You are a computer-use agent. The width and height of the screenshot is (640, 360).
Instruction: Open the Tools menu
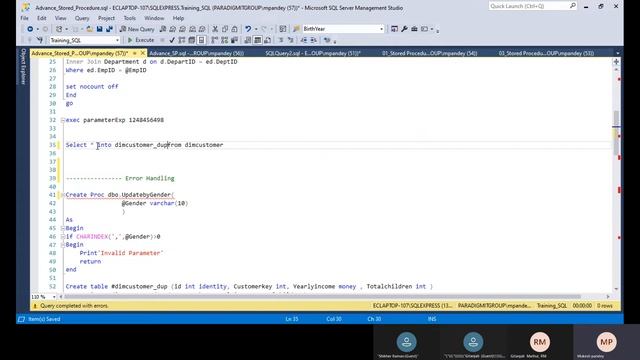[129, 18]
